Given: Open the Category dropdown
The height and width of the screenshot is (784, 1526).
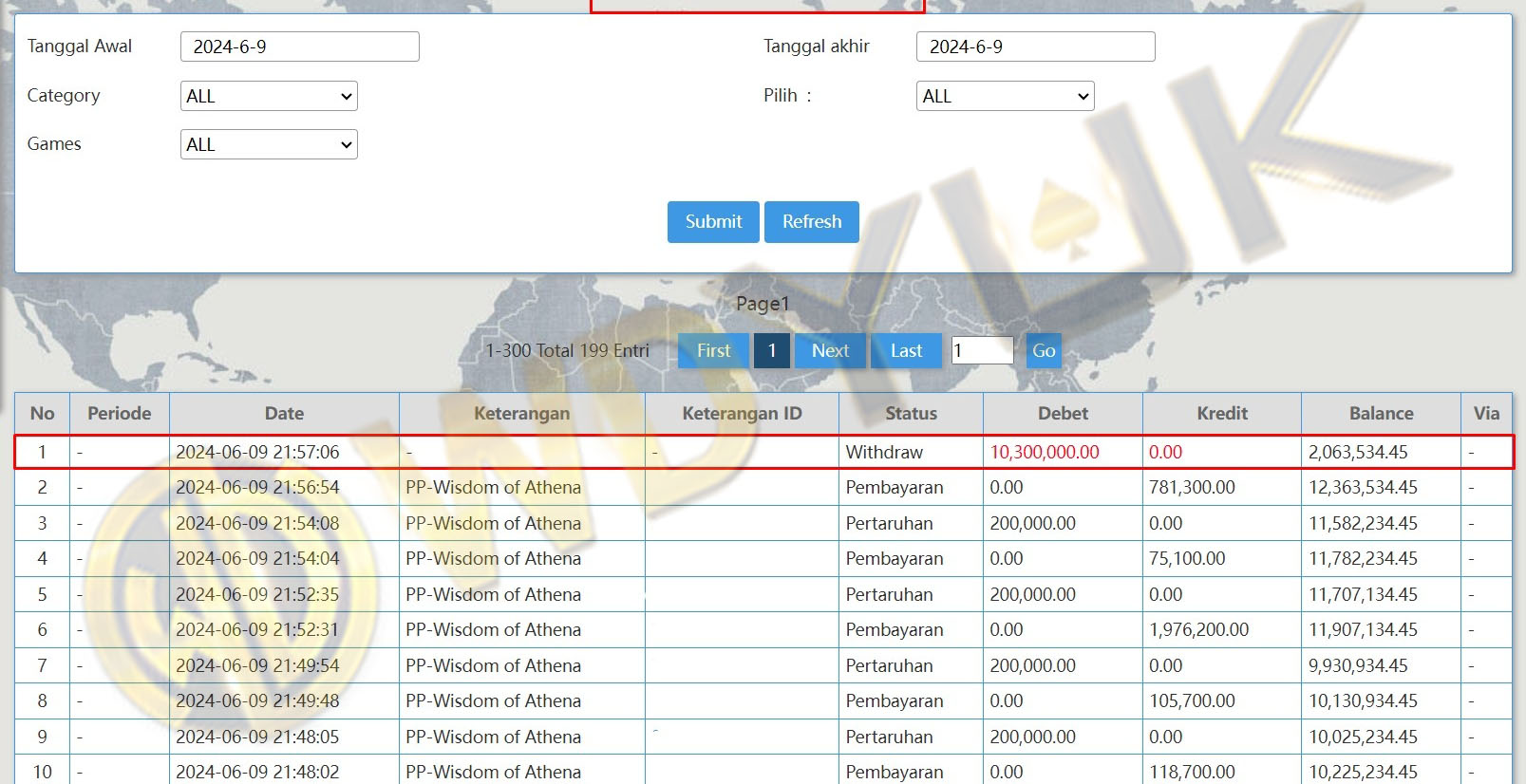Looking at the screenshot, I should click(x=269, y=96).
